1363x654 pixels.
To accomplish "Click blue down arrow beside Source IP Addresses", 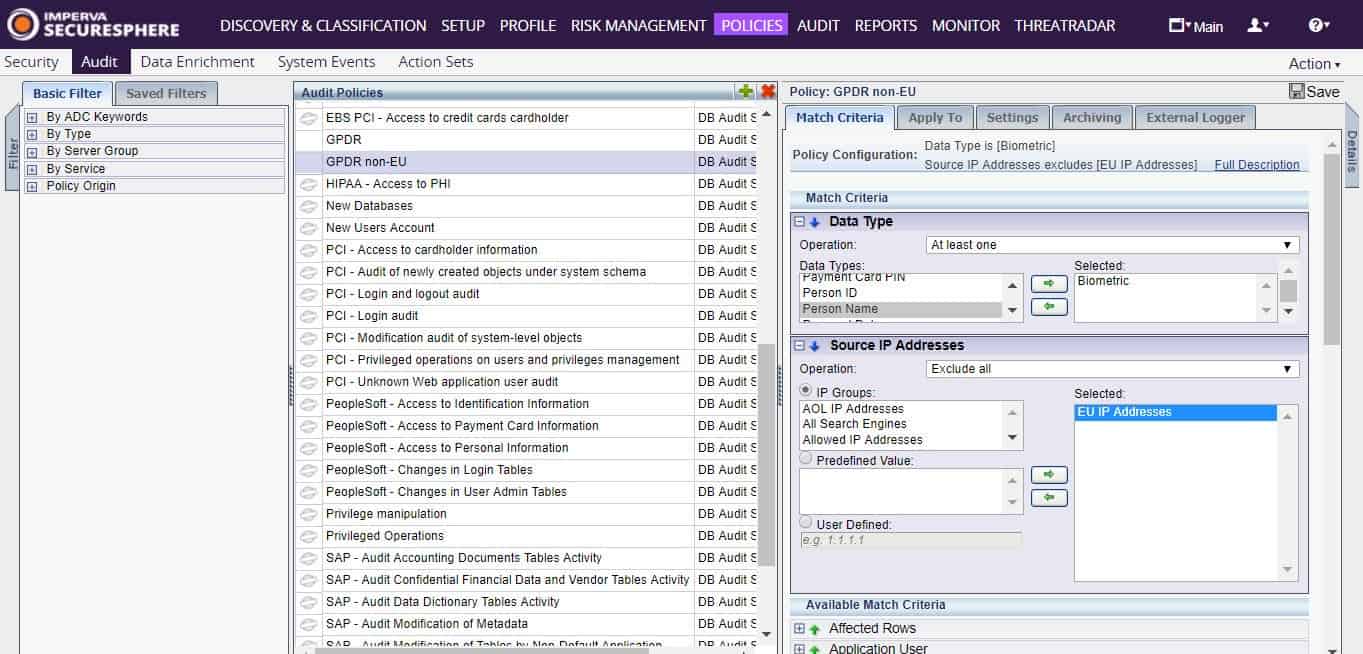I will coord(815,346).
